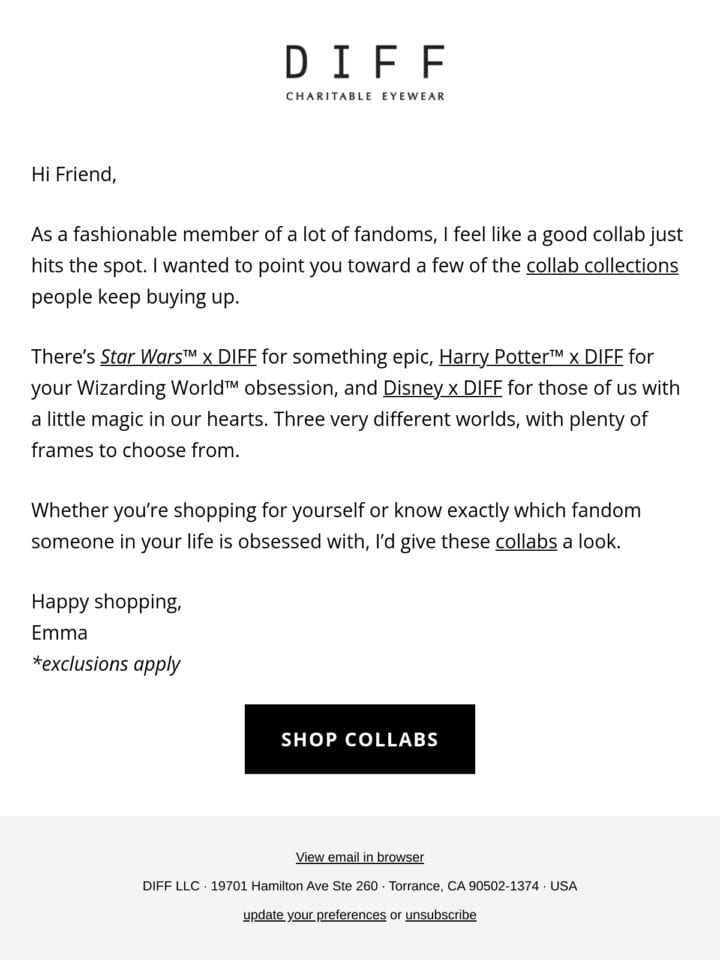Viewport: 720px width, 960px height.
Task: Click the exclusions apply disclaimer
Action: tap(106, 664)
